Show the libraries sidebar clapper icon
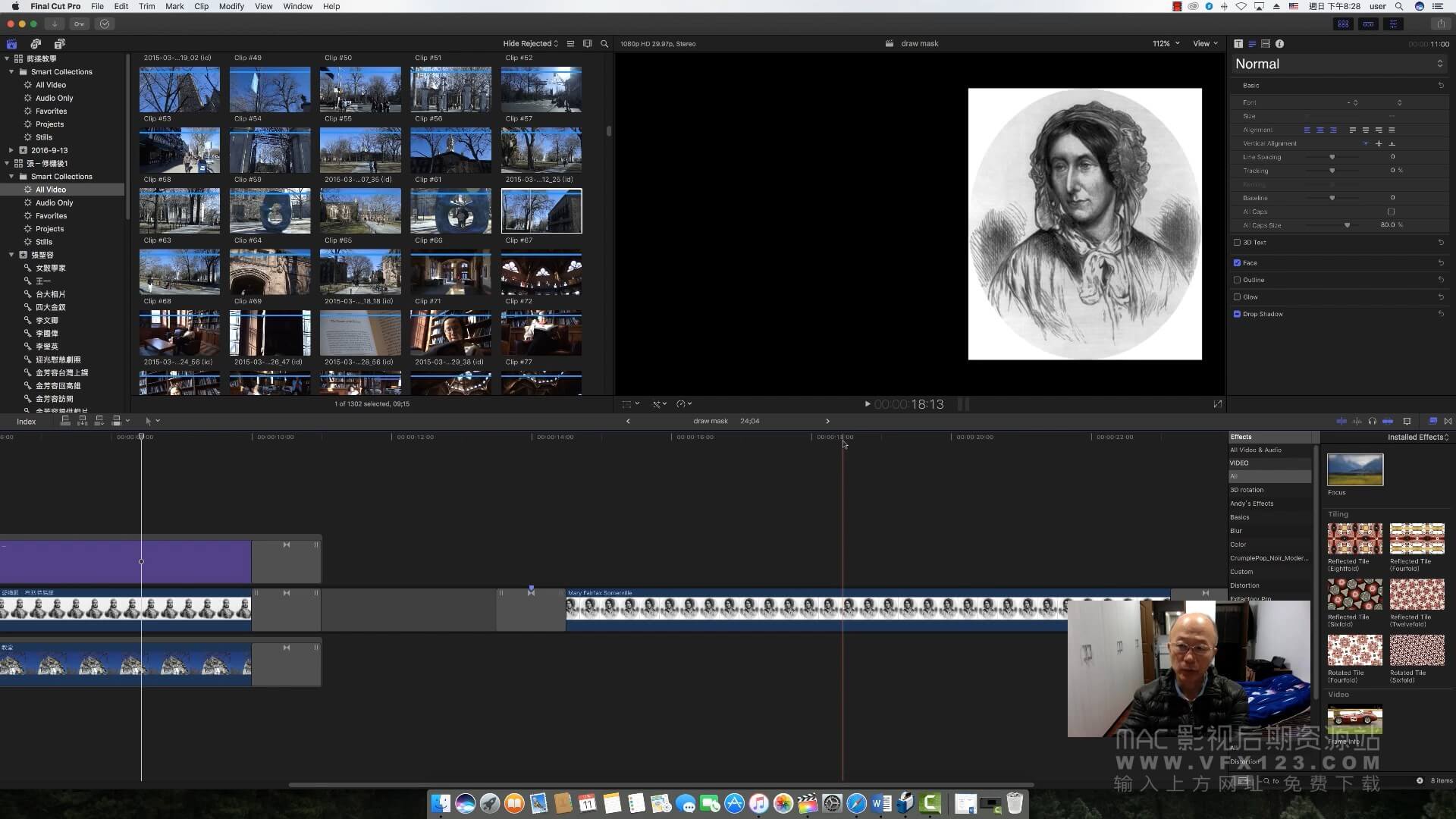This screenshot has width=1456, height=819. pyautogui.click(x=11, y=44)
